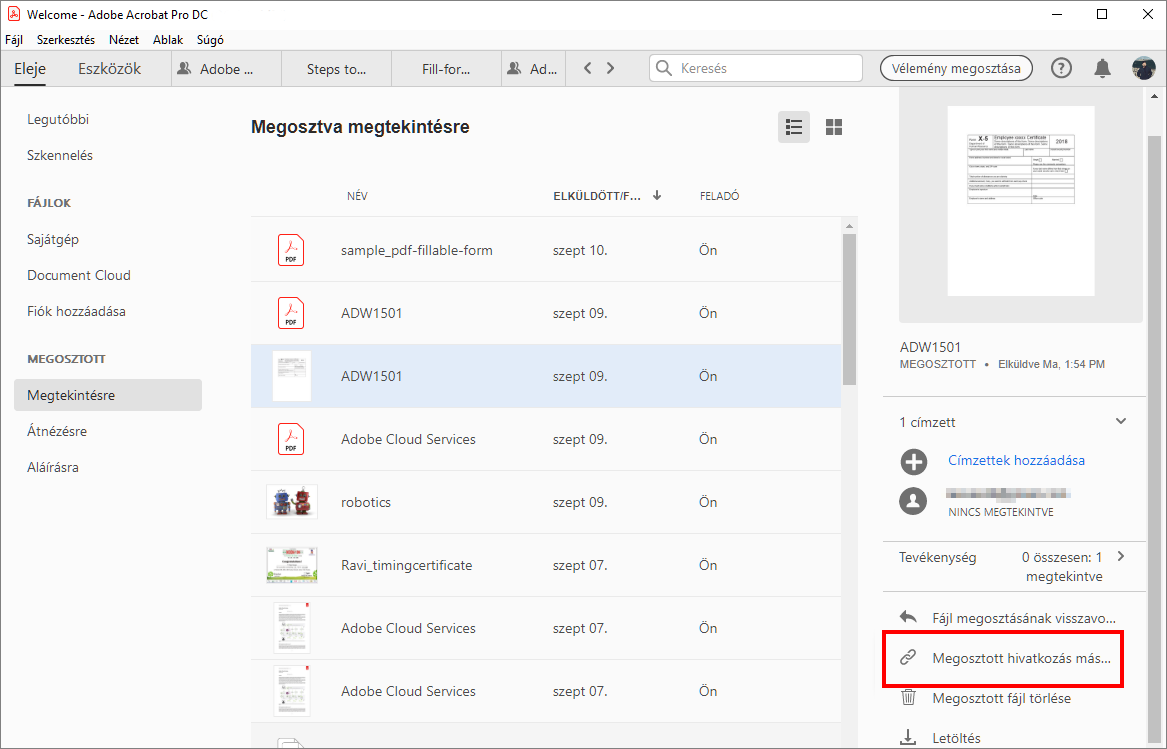Click the user profile avatar
Viewport: 1167px width, 749px height.
[1144, 68]
